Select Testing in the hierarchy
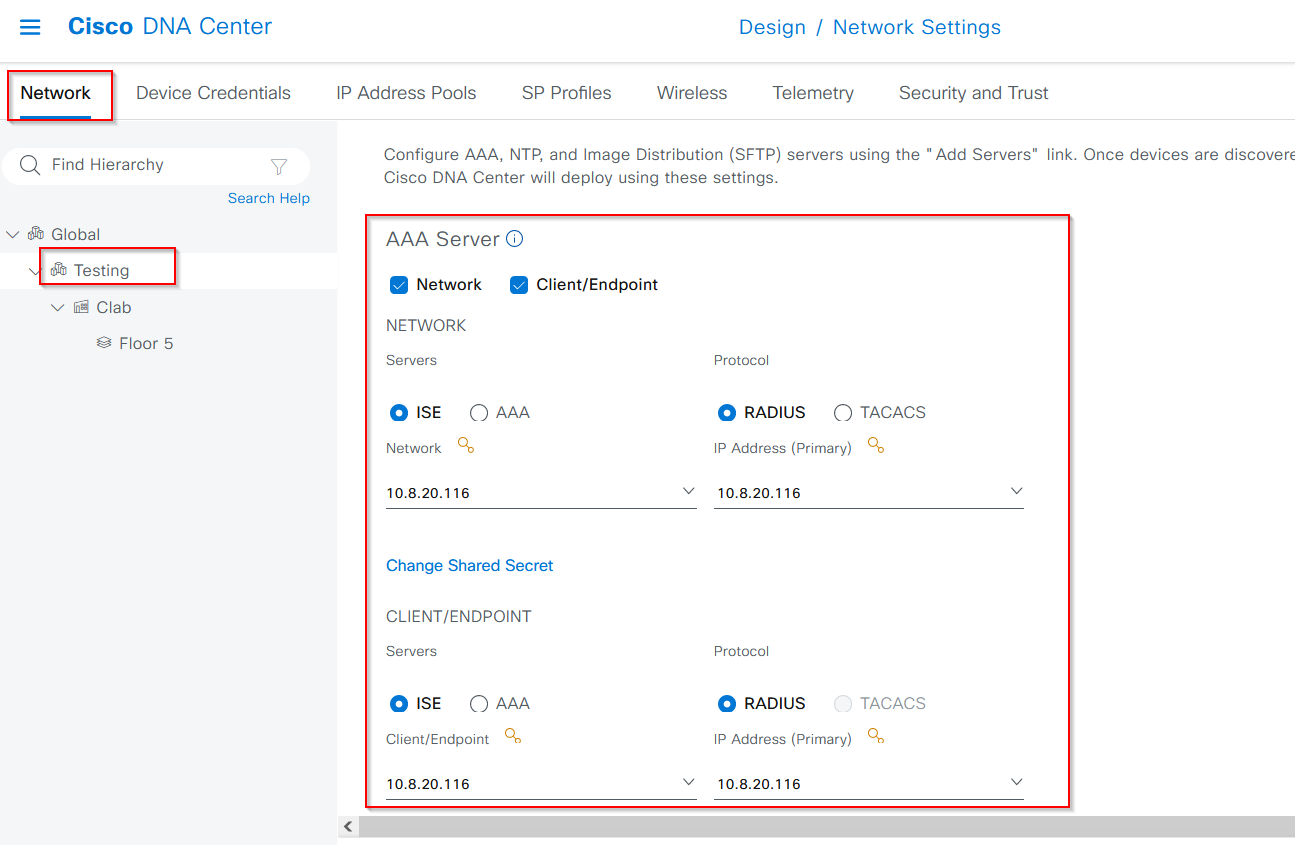The image size is (1295, 845). click(x=101, y=270)
